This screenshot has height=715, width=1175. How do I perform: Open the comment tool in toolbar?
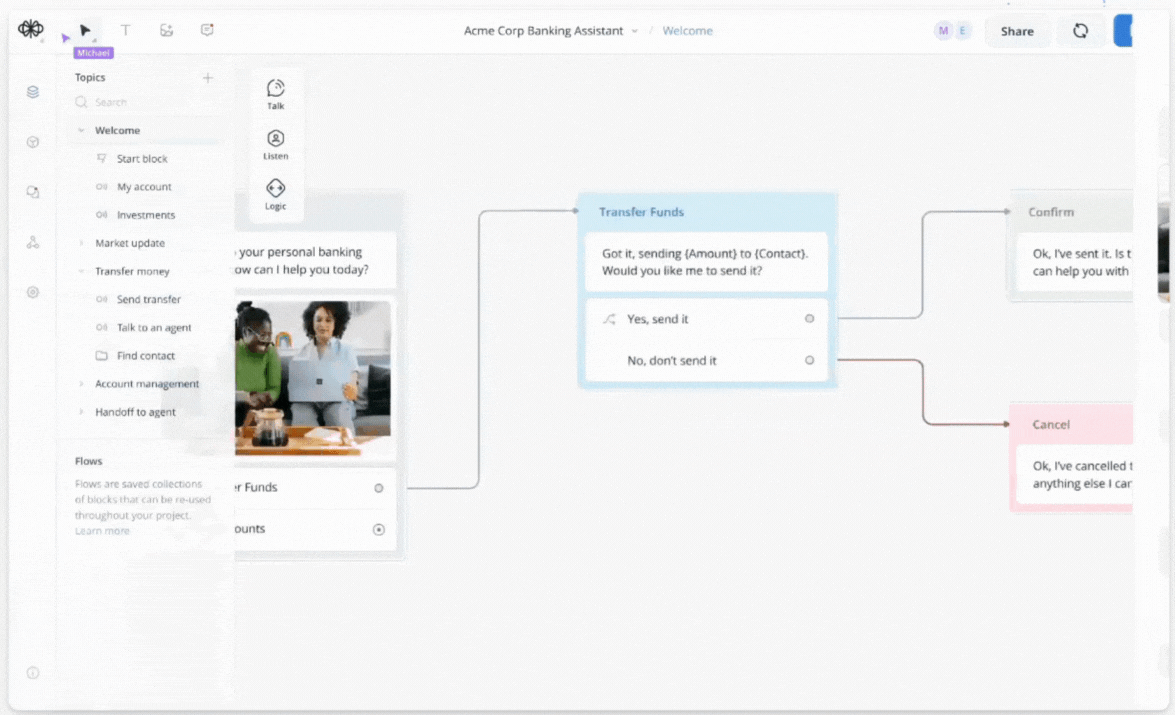(207, 31)
